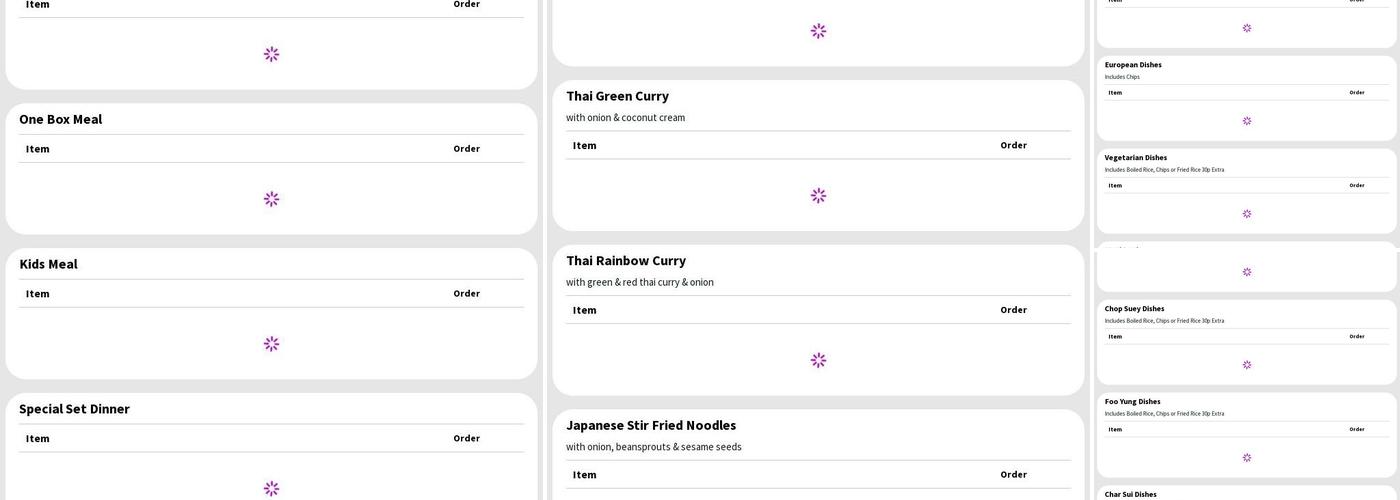This screenshot has height=500, width=1400.
Task: Select the Japanese Stir Fried Noodles heading
Action: (651, 425)
